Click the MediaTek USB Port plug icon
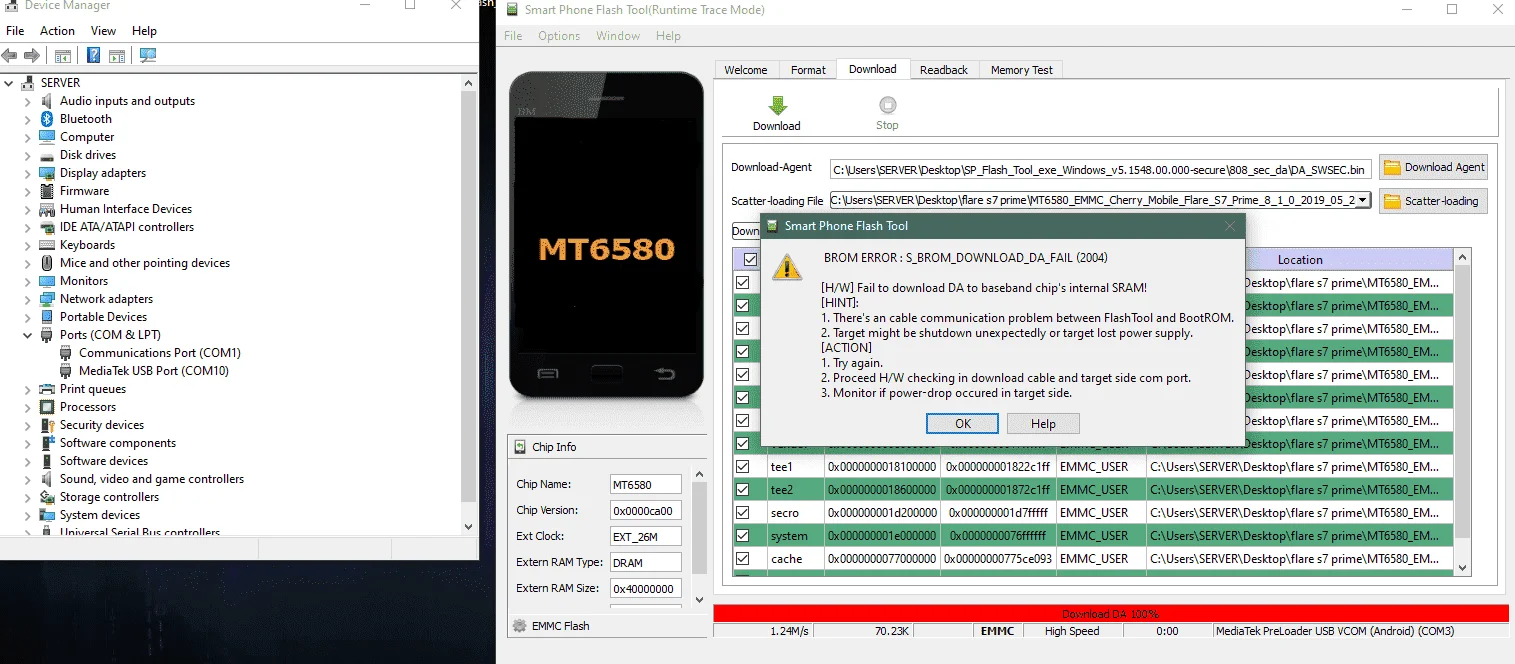The width and height of the screenshot is (1515, 664). click(x=66, y=371)
